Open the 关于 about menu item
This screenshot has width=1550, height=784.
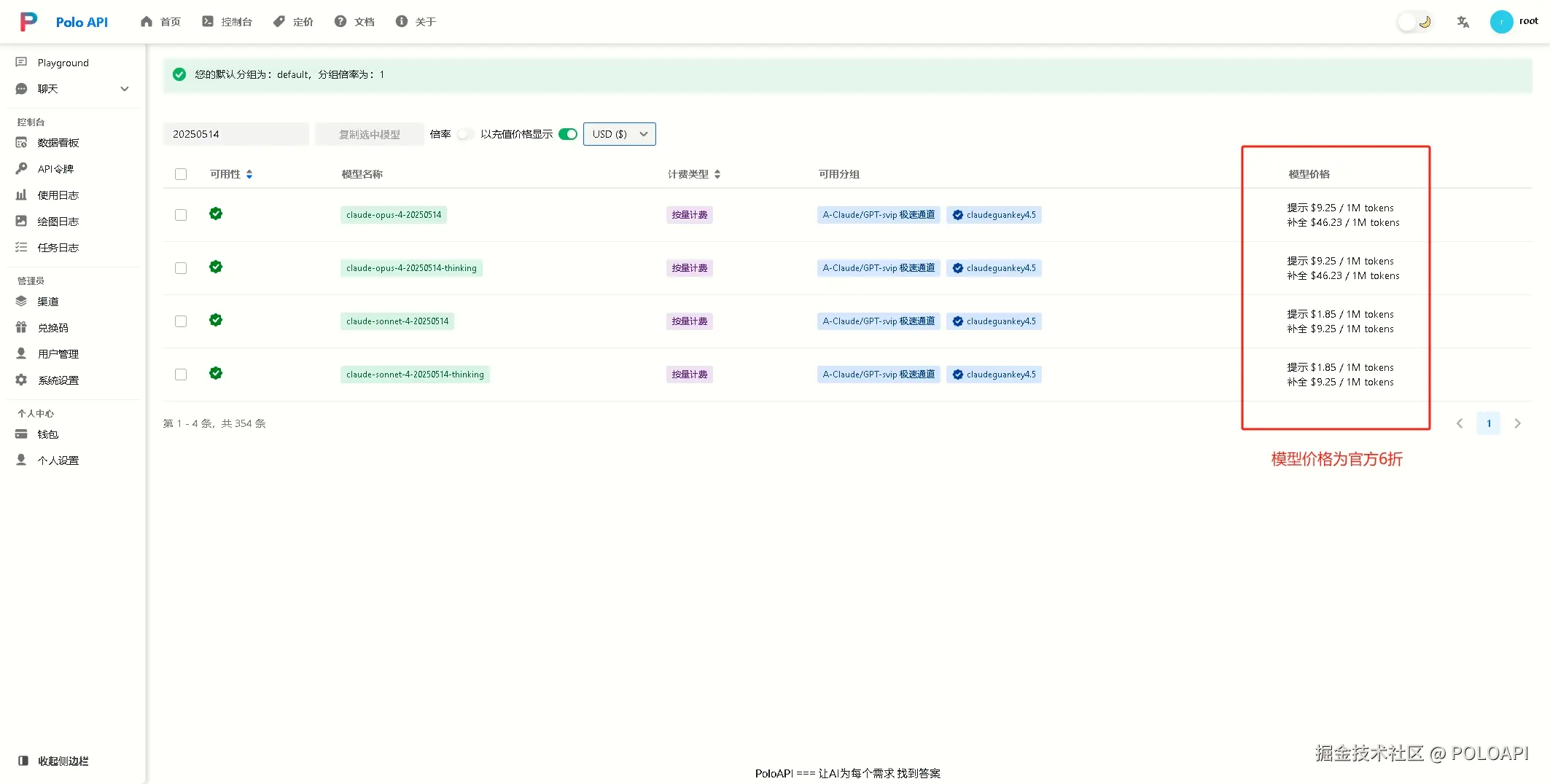pos(416,22)
